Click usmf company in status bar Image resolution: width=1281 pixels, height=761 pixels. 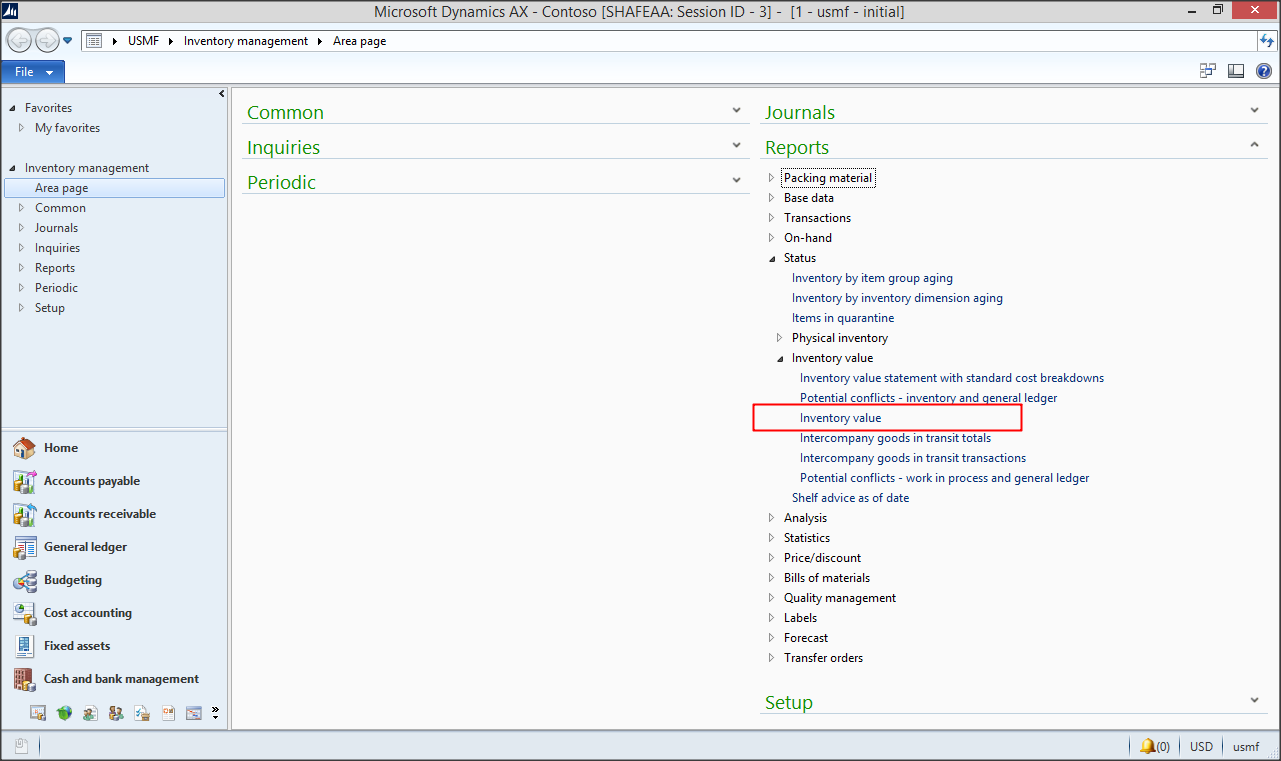pyautogui.click(x=1246, y=747)
